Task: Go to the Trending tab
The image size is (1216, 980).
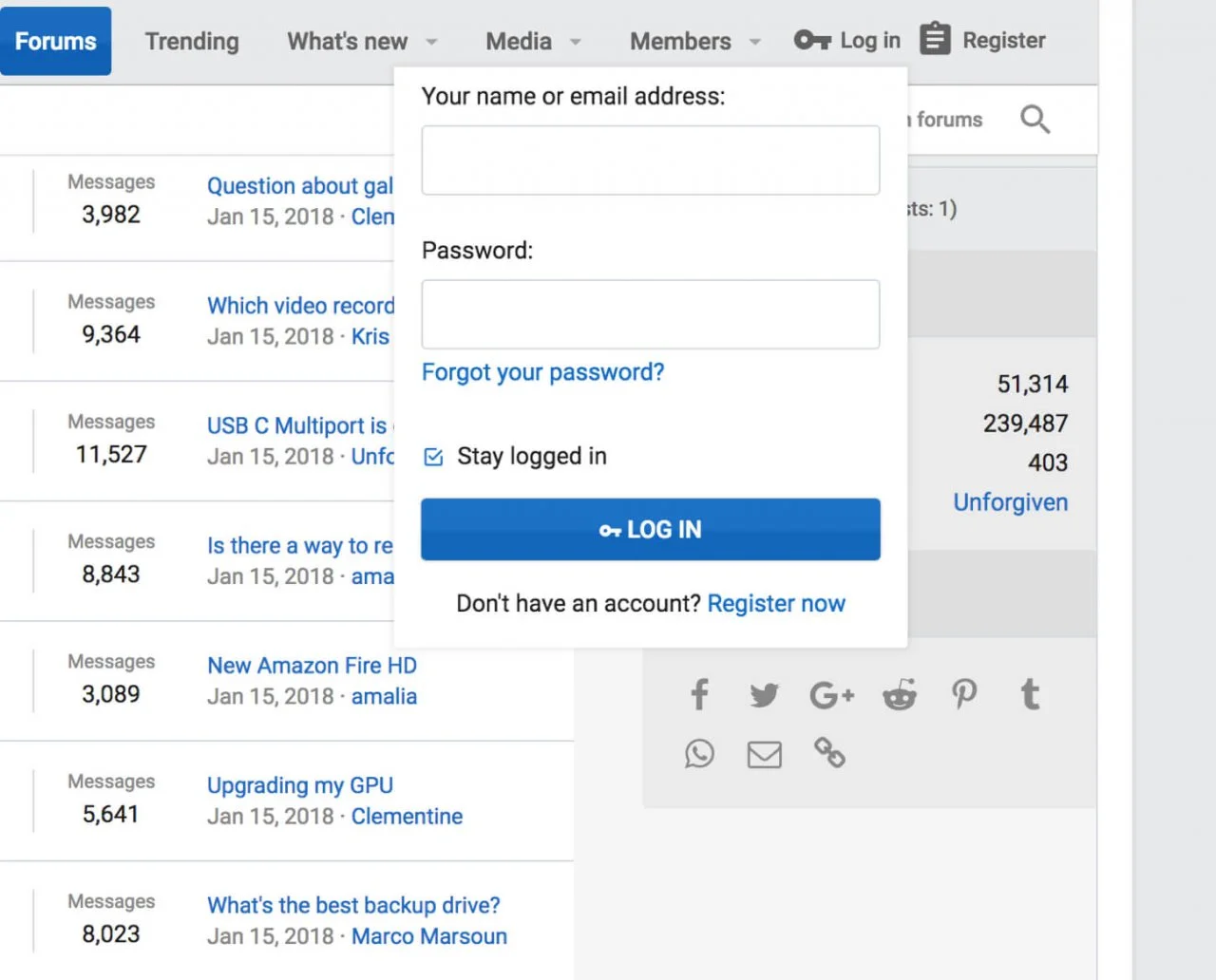Action: (x=192, y=41)
